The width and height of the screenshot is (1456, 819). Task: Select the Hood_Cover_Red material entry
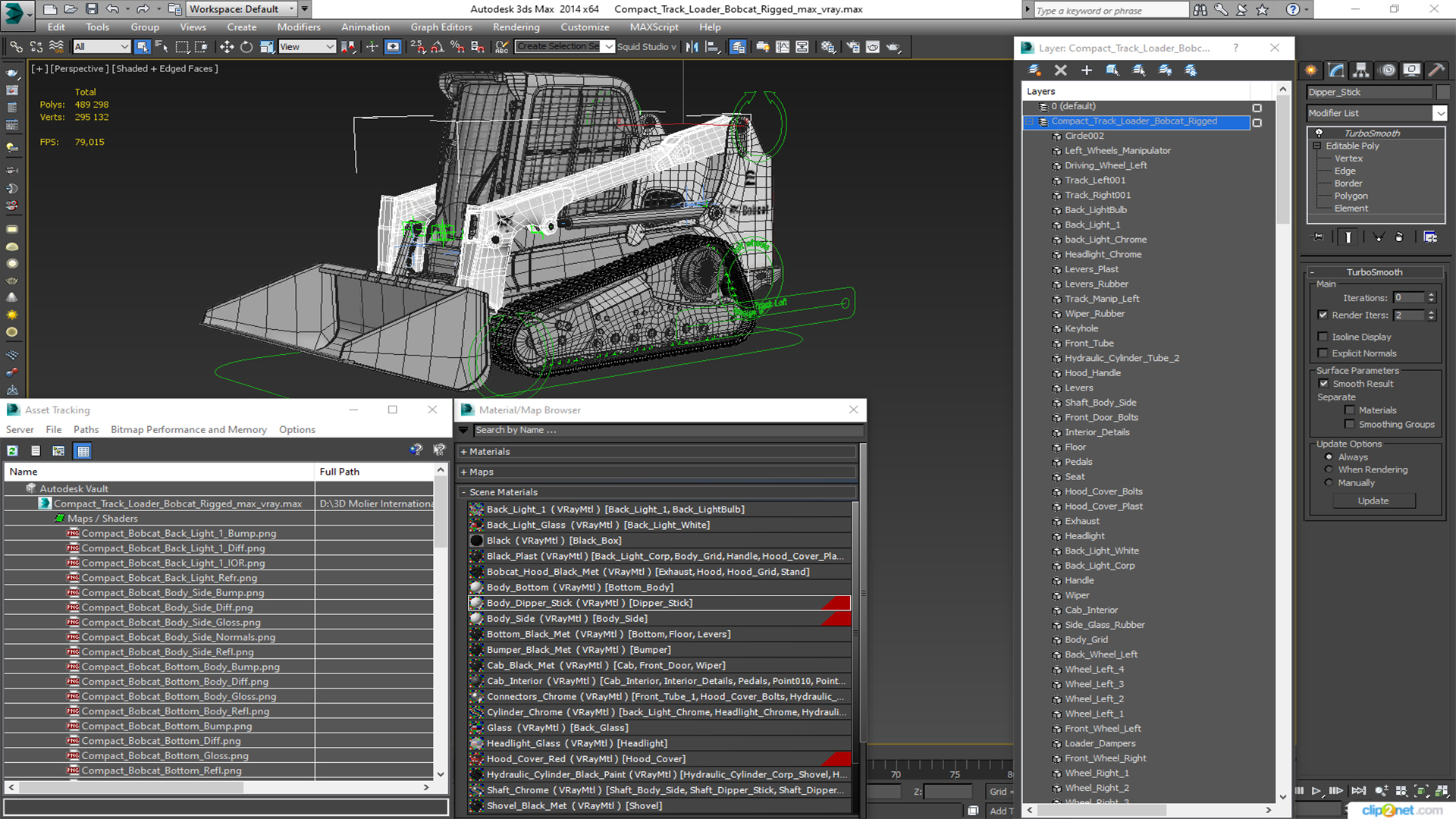(659, 759)
